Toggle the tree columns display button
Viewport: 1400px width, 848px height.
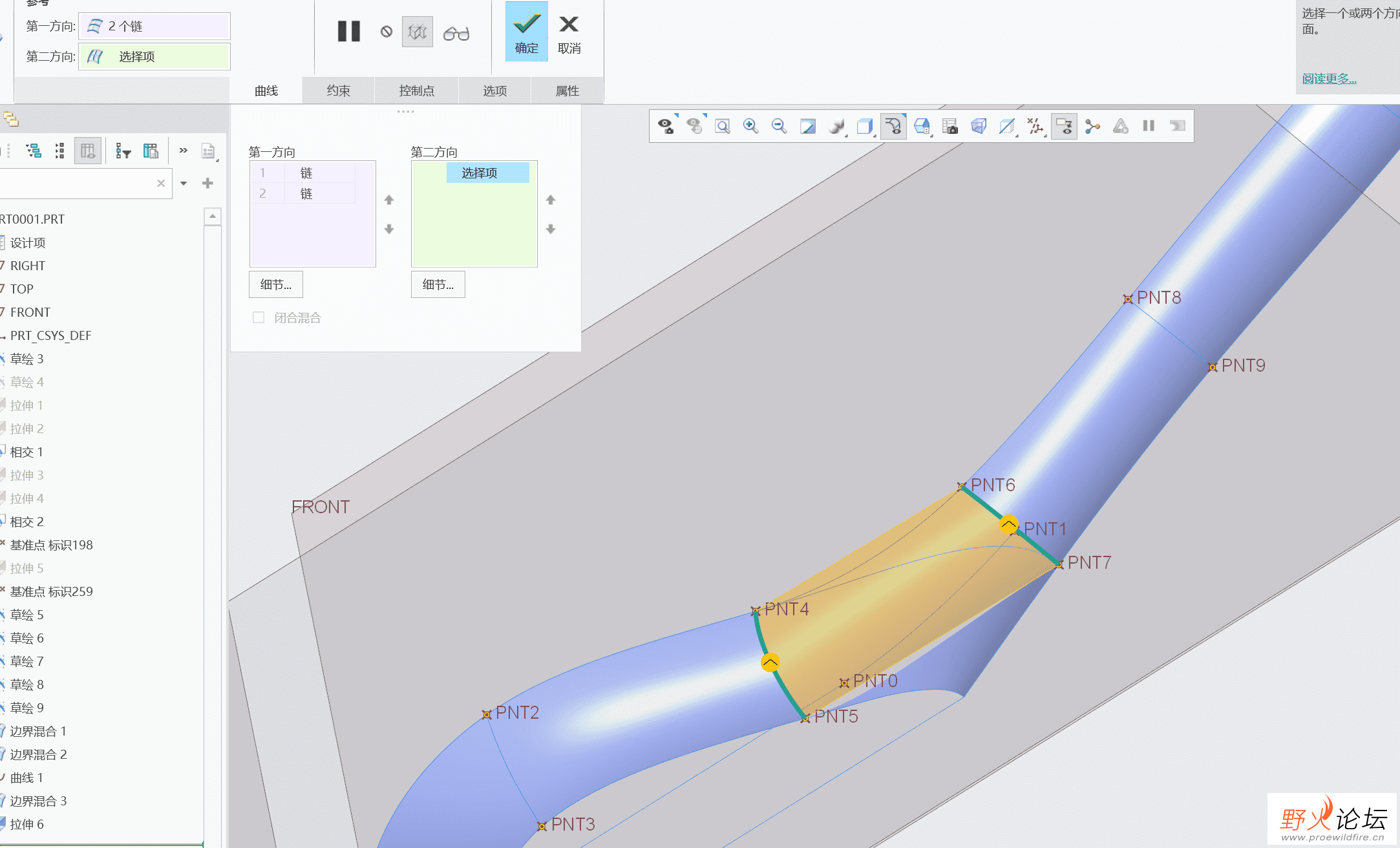(88, 151)
